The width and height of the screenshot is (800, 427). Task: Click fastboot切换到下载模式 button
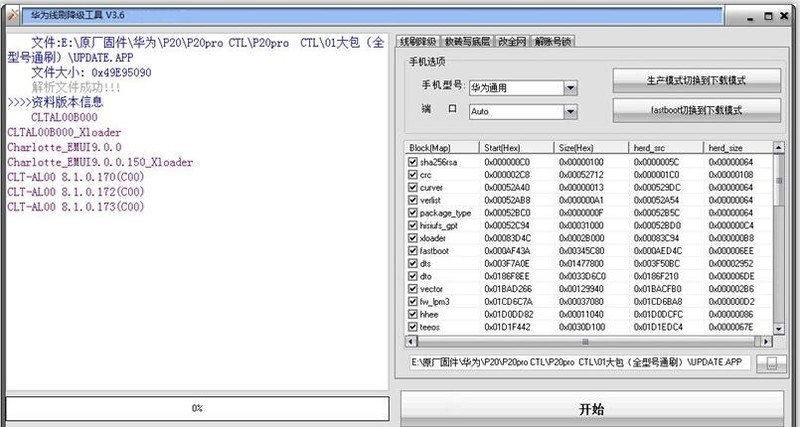(696, 110)
